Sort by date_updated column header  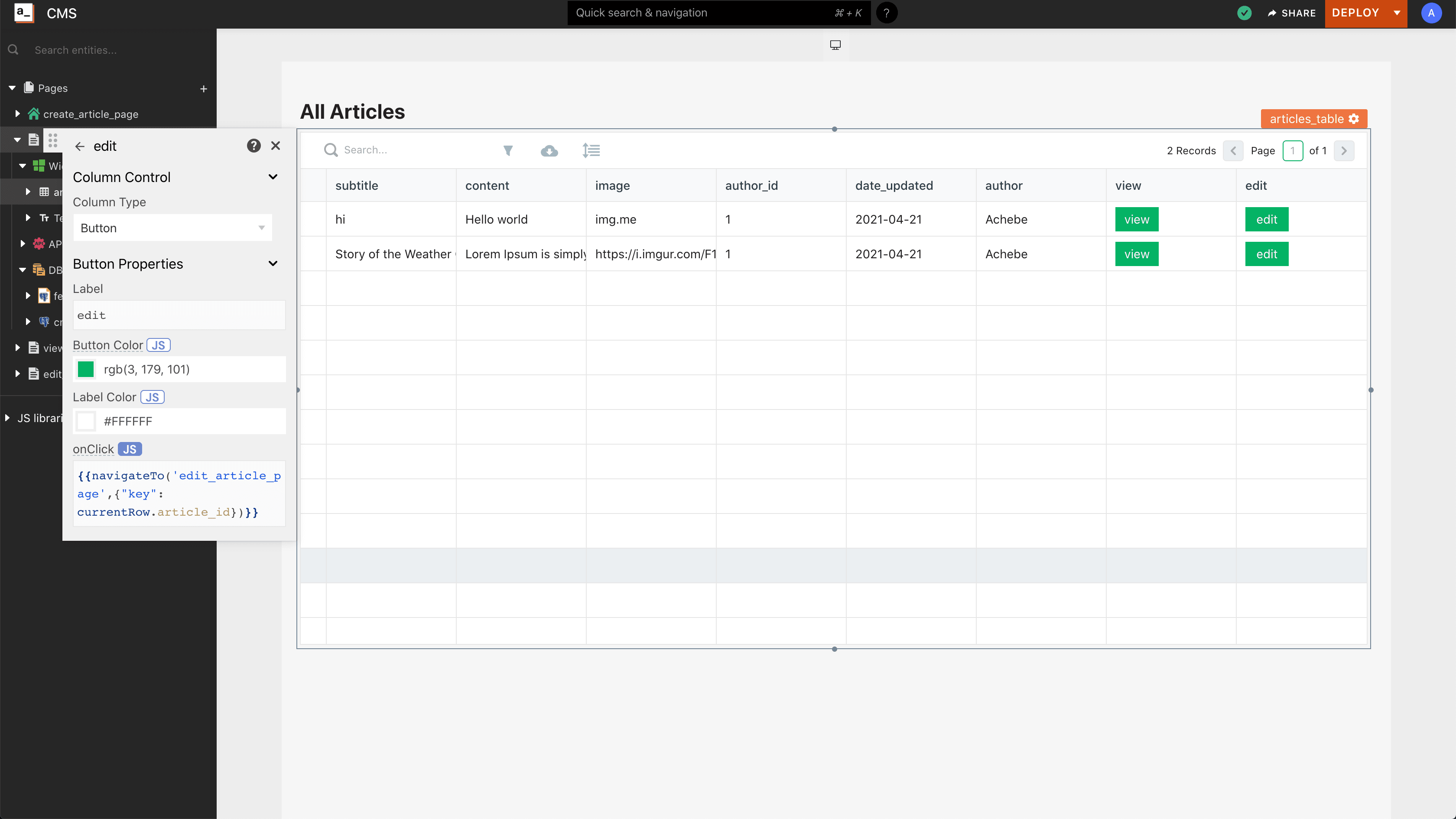[911, 185]
